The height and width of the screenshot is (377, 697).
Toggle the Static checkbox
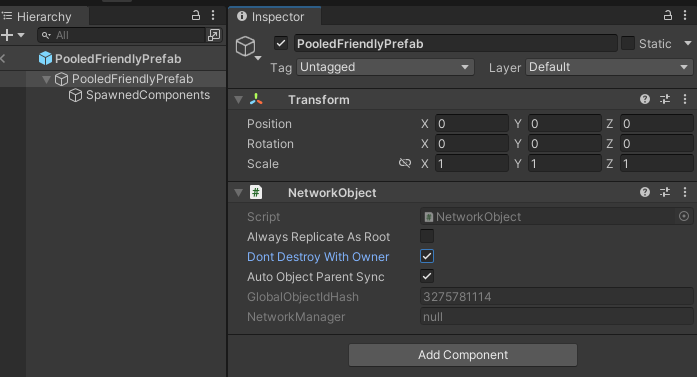628,44
